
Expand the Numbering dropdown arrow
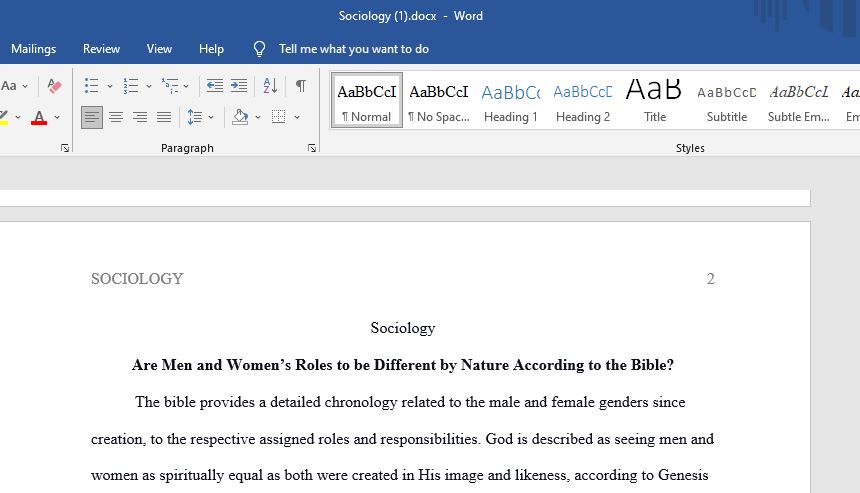(149, 86)
